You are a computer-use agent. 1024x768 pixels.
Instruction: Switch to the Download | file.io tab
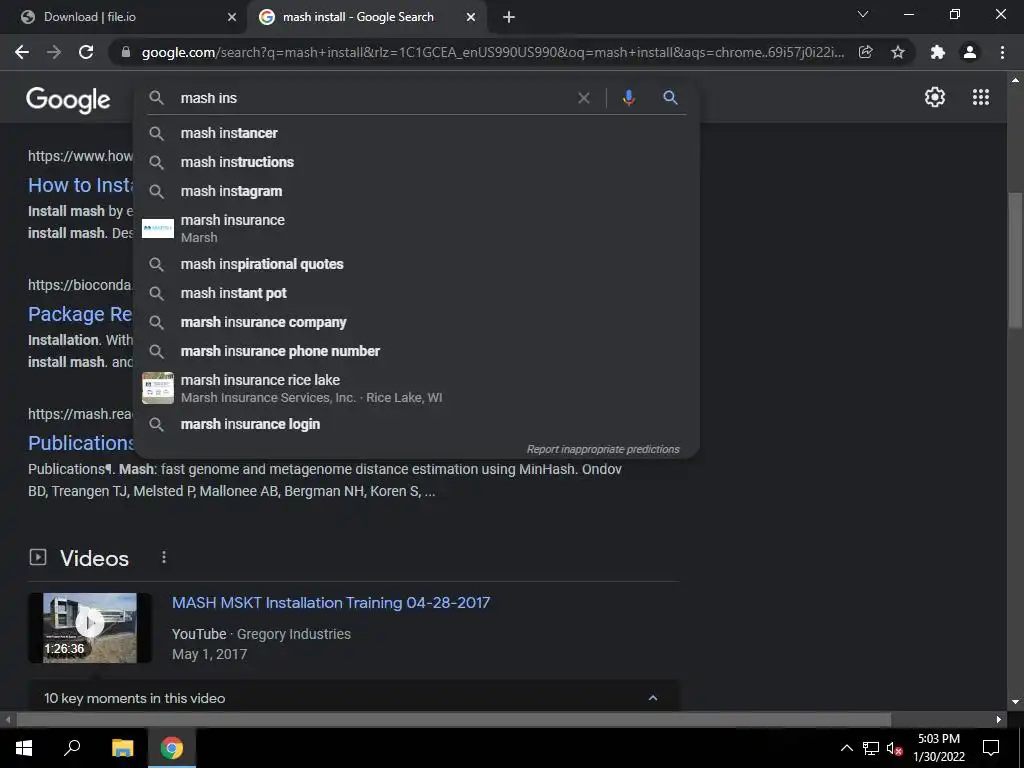pyautogui.click(x=126, y=18)
